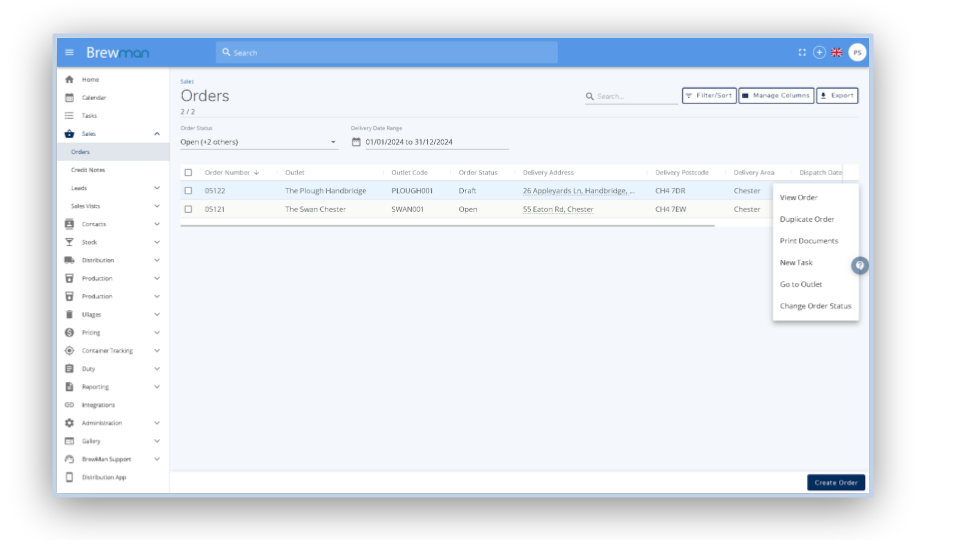The height and width of the screenshot is (540, 960).
Task: Expand the Leads submenu chevron
Action: 157,188
